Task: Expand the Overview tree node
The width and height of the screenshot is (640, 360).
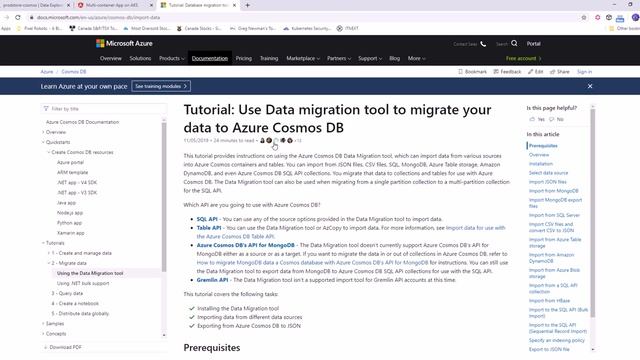Action: (x=43, y=132)
